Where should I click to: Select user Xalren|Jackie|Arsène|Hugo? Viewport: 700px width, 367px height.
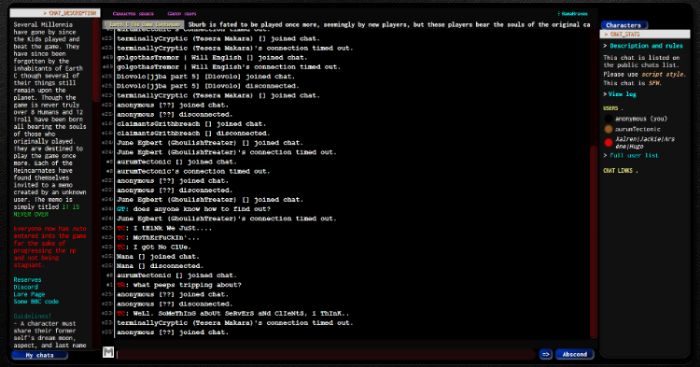coord(645,142)
